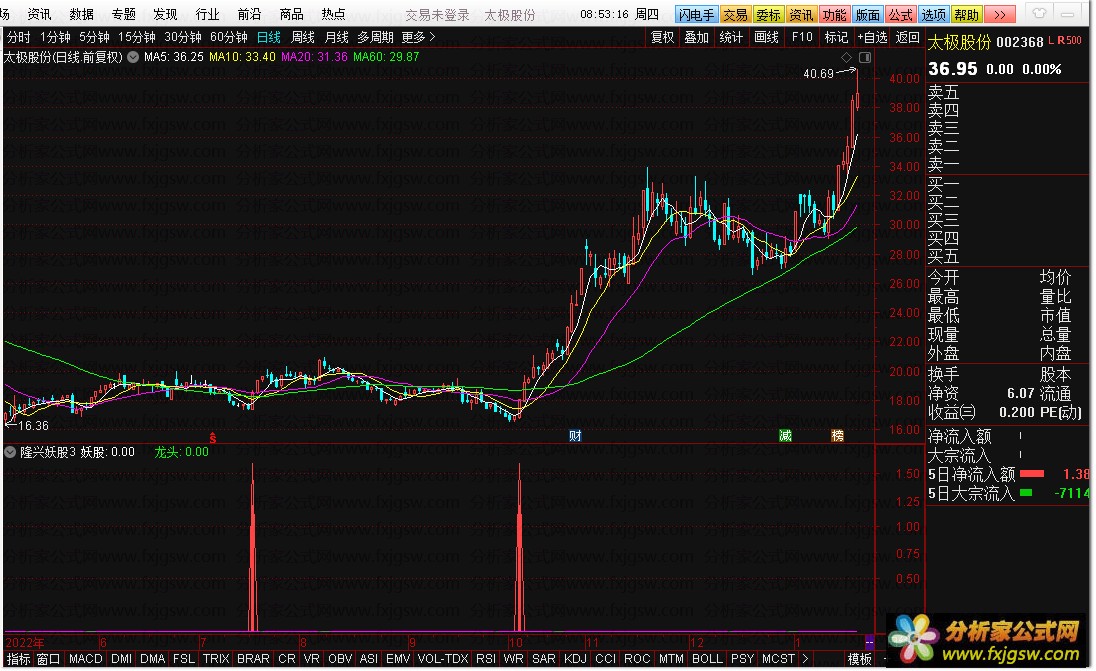
Task: Expand 更多 period options
Action: tap(419, 37)
